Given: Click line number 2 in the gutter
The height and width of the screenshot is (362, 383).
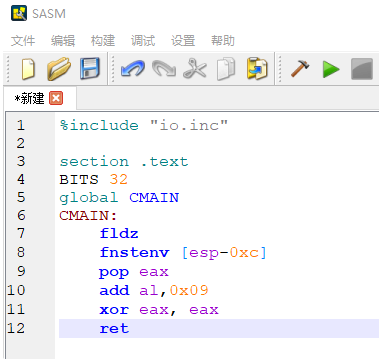Looking at the screenshot, I should point(21,143).
